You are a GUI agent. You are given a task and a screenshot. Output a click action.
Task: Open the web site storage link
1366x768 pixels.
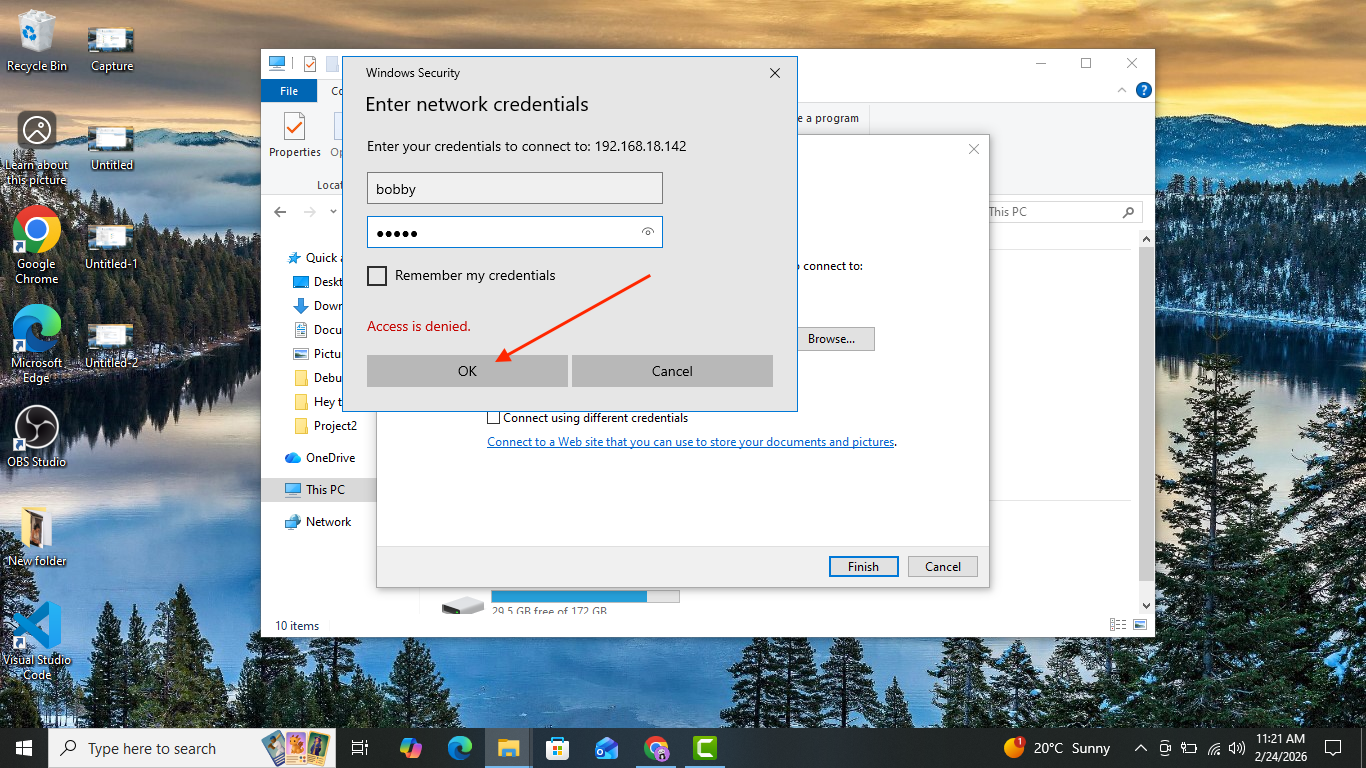coord(690,442)
